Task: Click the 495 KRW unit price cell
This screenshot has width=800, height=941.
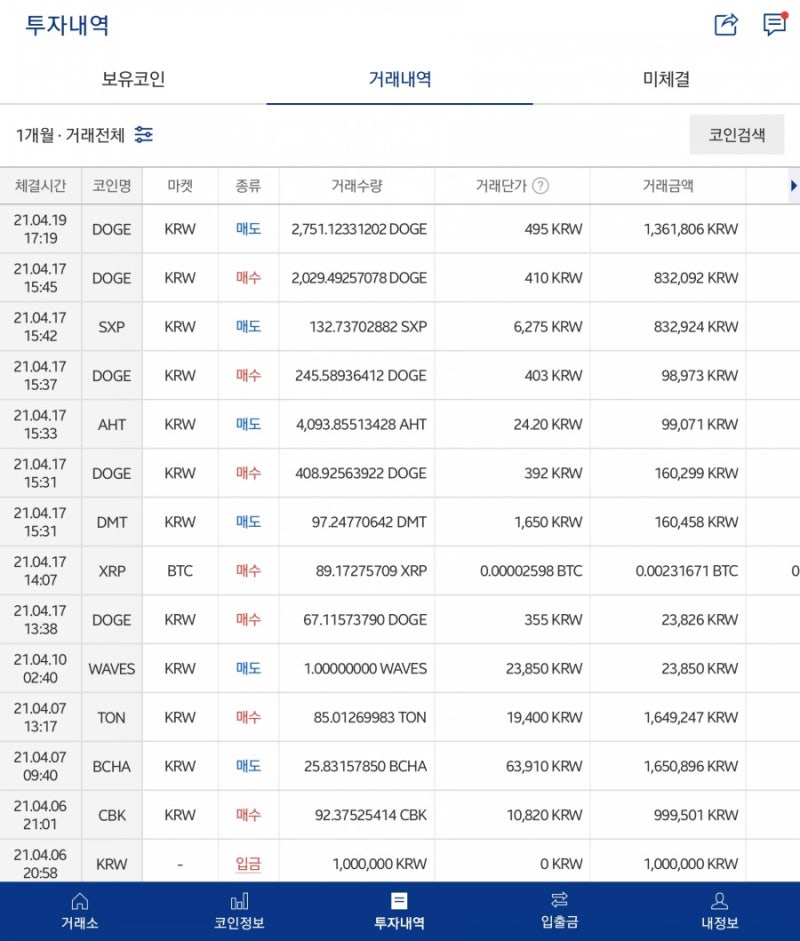Action: tap(513, 229)
